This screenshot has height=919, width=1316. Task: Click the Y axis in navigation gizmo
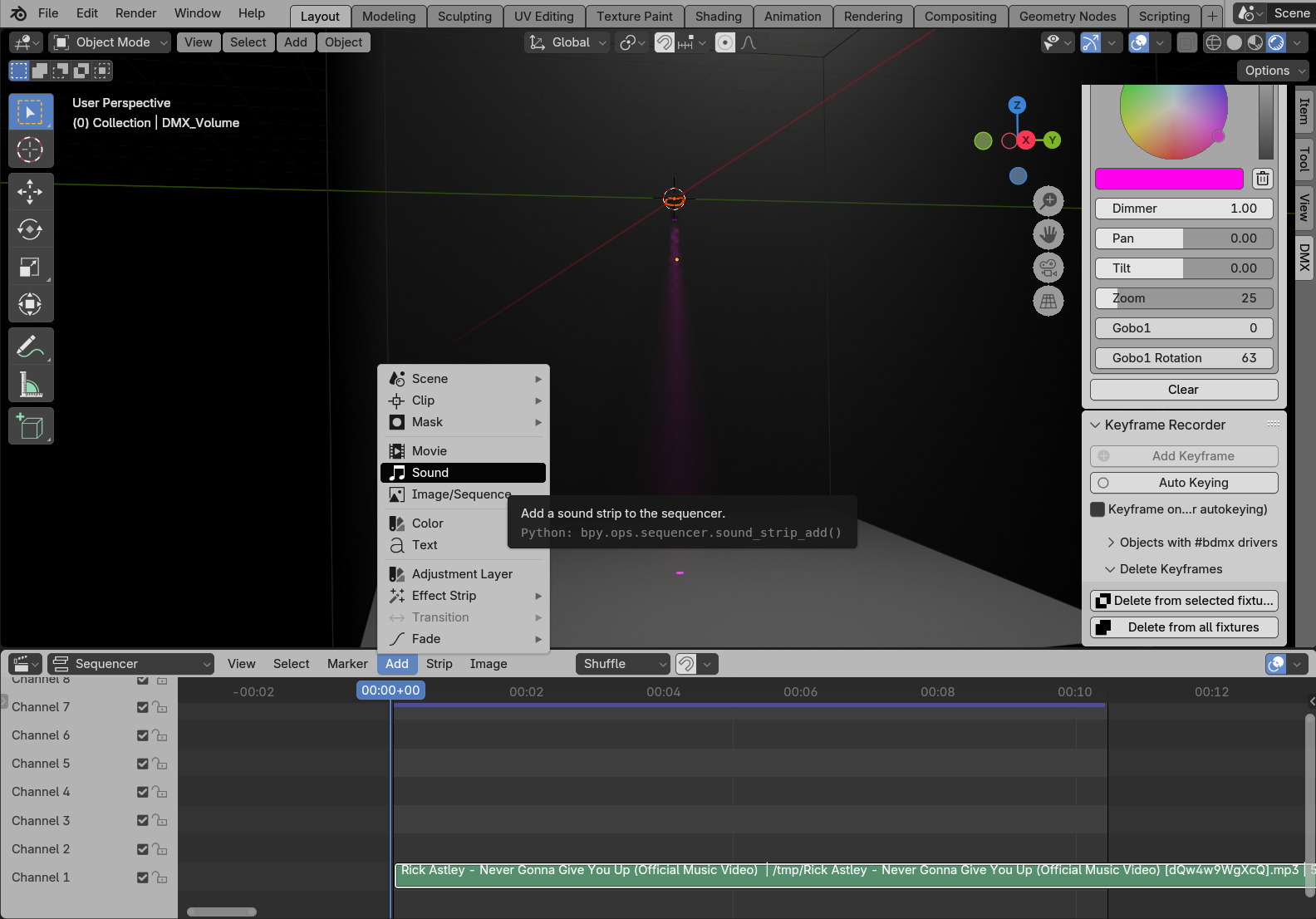1053,140
